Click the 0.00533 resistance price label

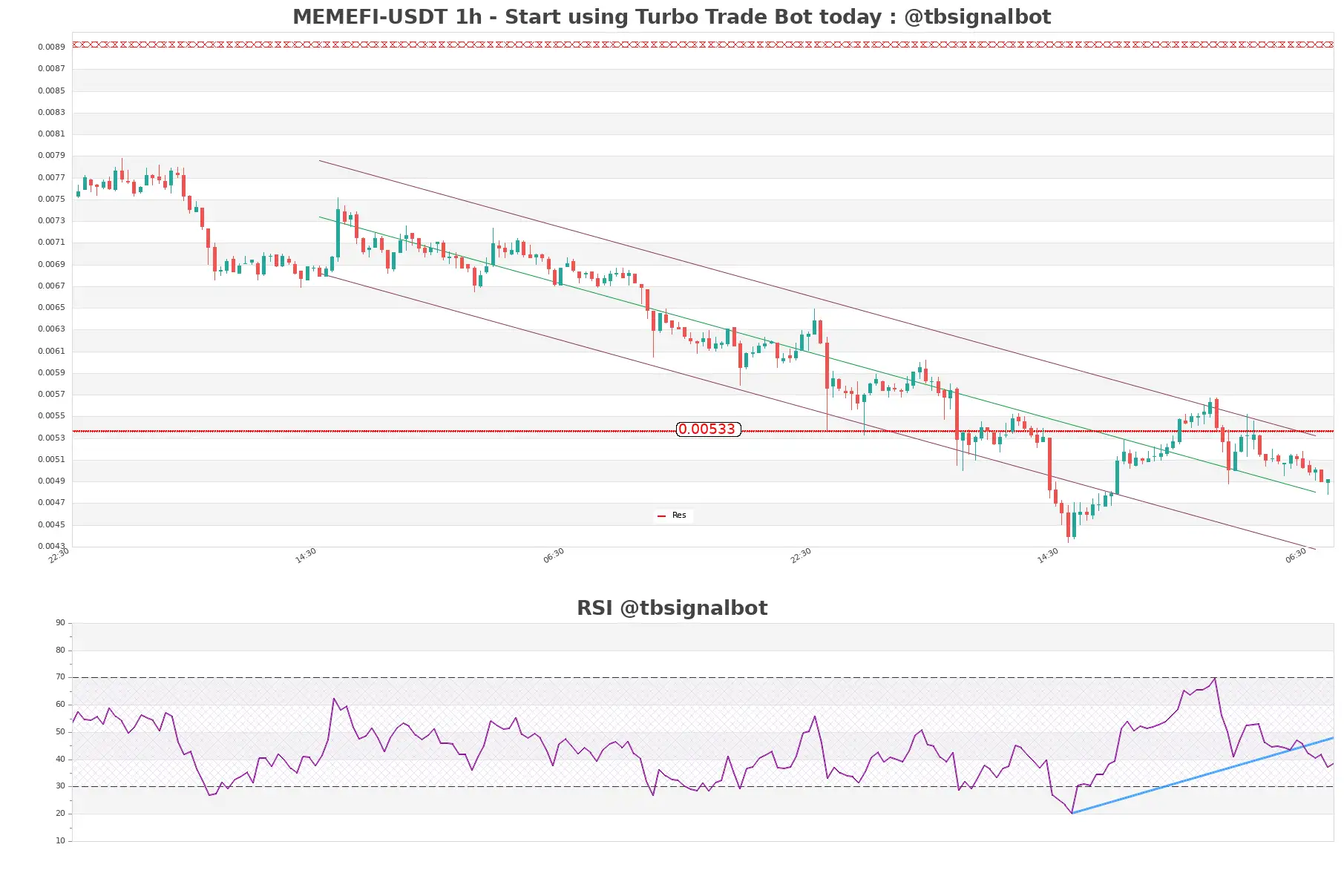(x=708, y=429)
